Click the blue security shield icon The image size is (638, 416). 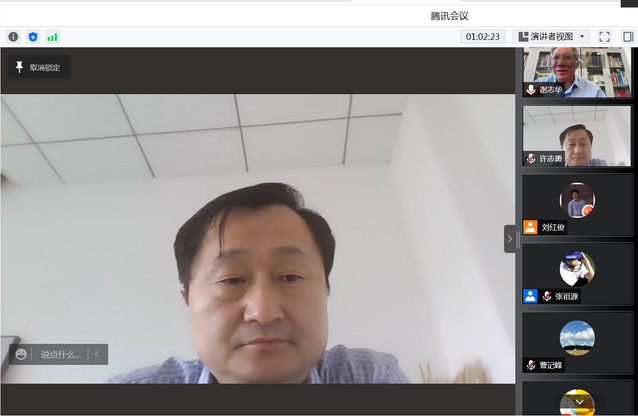point(33,37)
